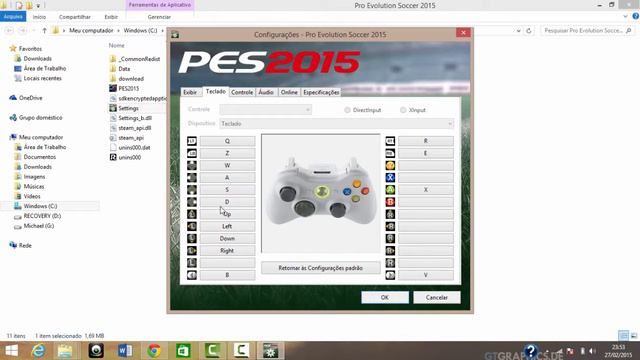Viewport: 640px width, 360px height.
Task: Open the Arquivo ribbon tab in Explorer
Action: [13, 17]
